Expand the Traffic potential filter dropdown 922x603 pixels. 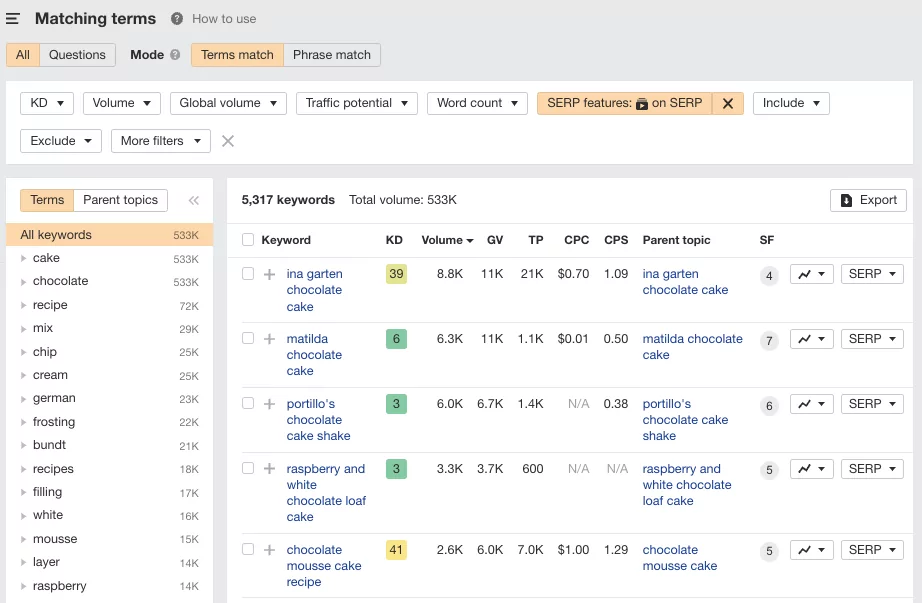(x=356, y=103)
